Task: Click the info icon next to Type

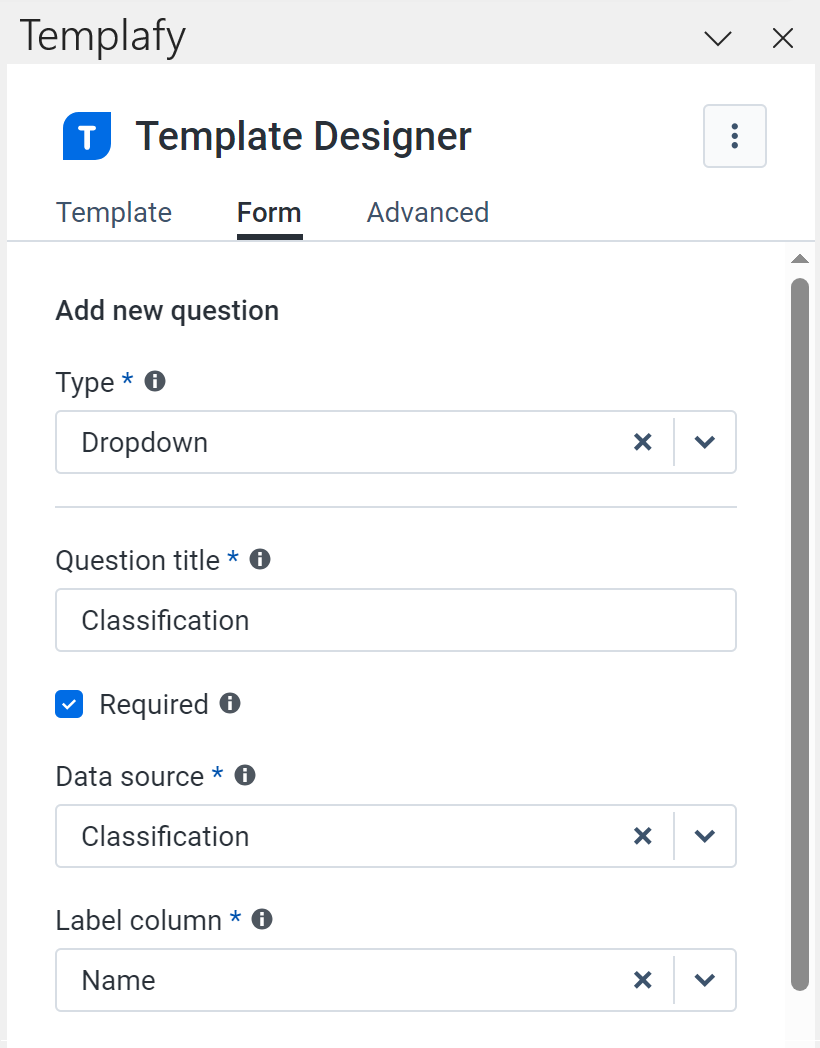Action: [x=157, y=381]
